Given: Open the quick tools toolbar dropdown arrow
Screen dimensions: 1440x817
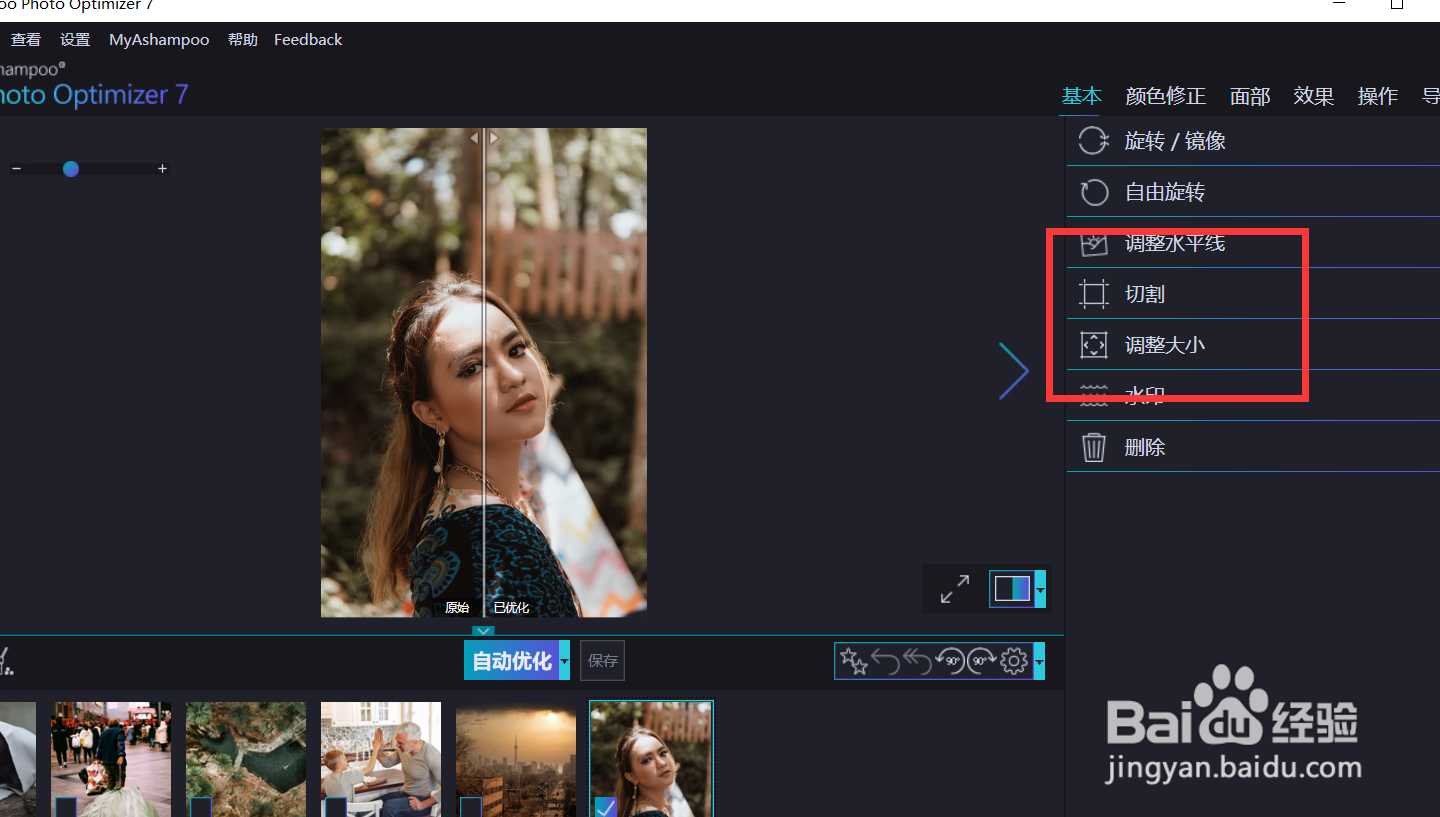Looking at the screenshot, I should point(1039,661).
